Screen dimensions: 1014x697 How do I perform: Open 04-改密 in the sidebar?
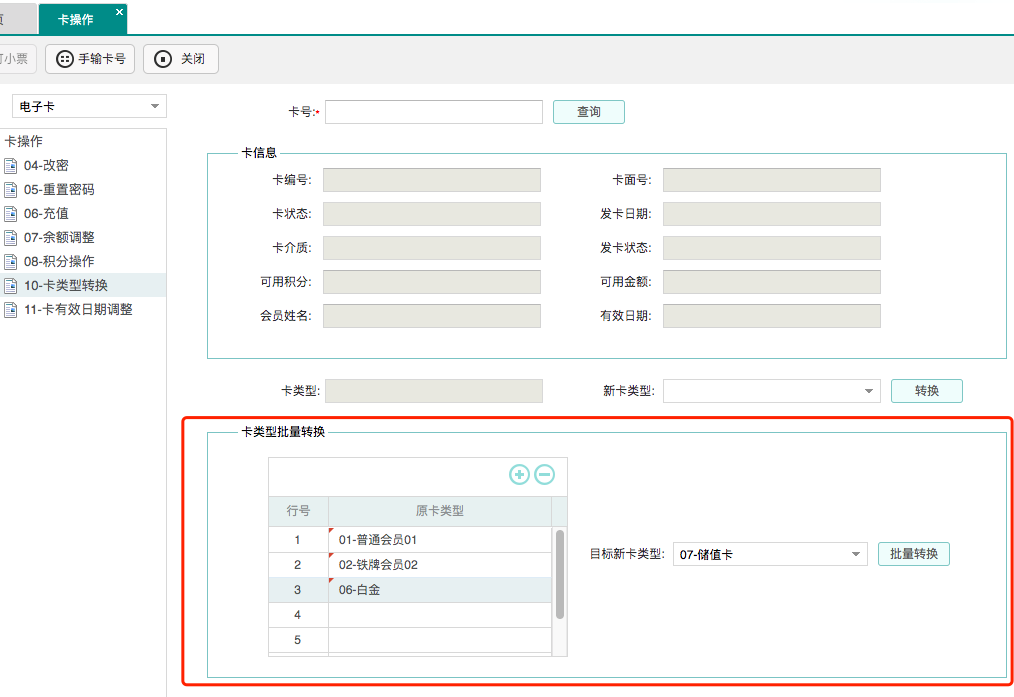tap(46, 166)
